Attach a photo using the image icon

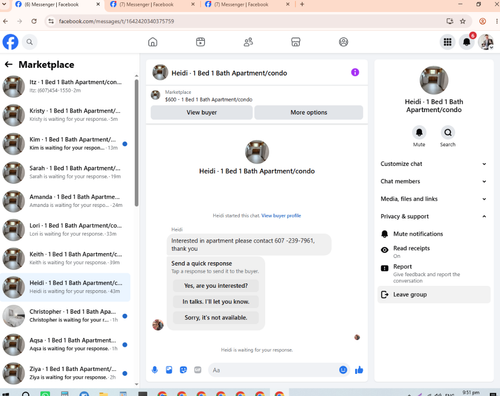coord(169,370)
